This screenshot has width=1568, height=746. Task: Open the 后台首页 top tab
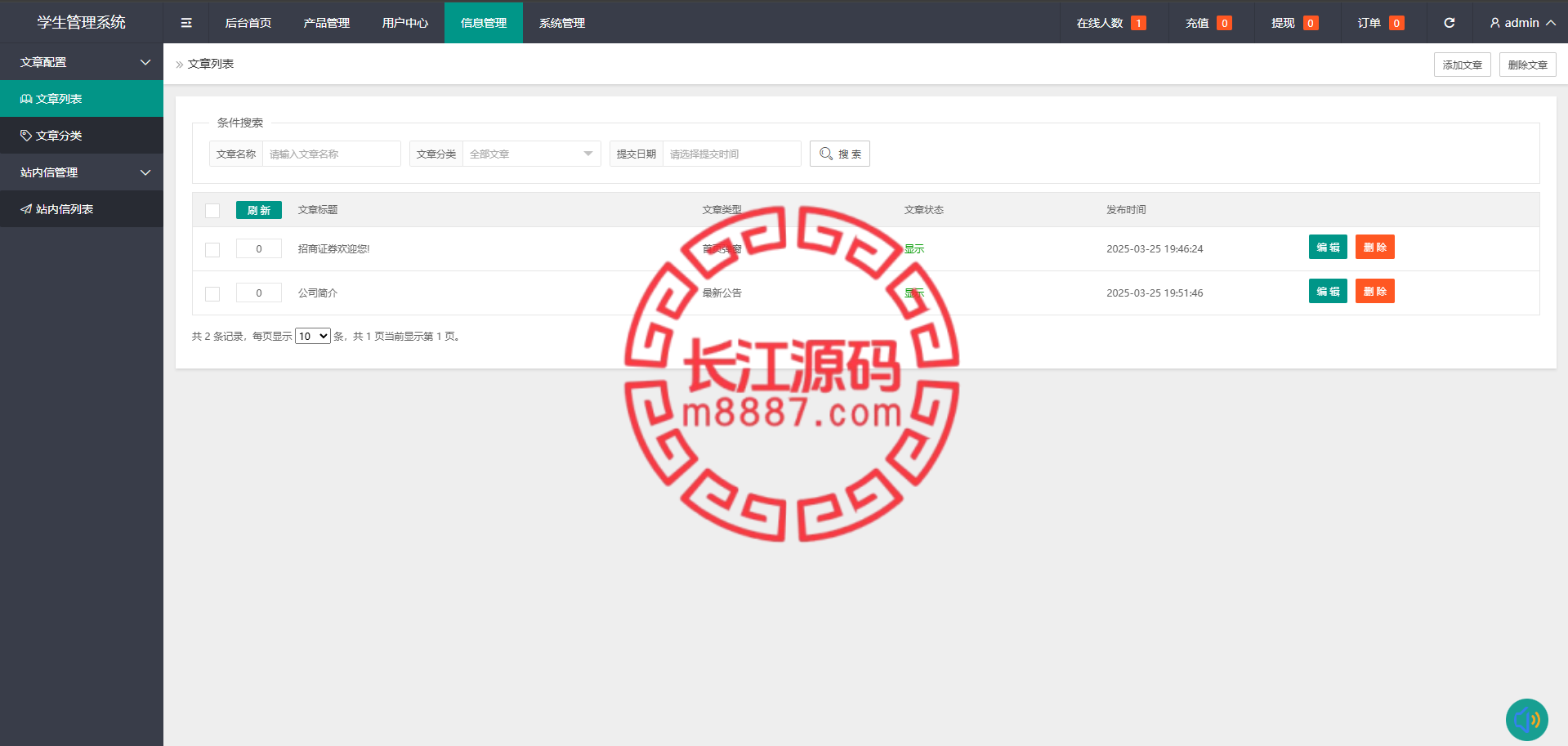248,23
